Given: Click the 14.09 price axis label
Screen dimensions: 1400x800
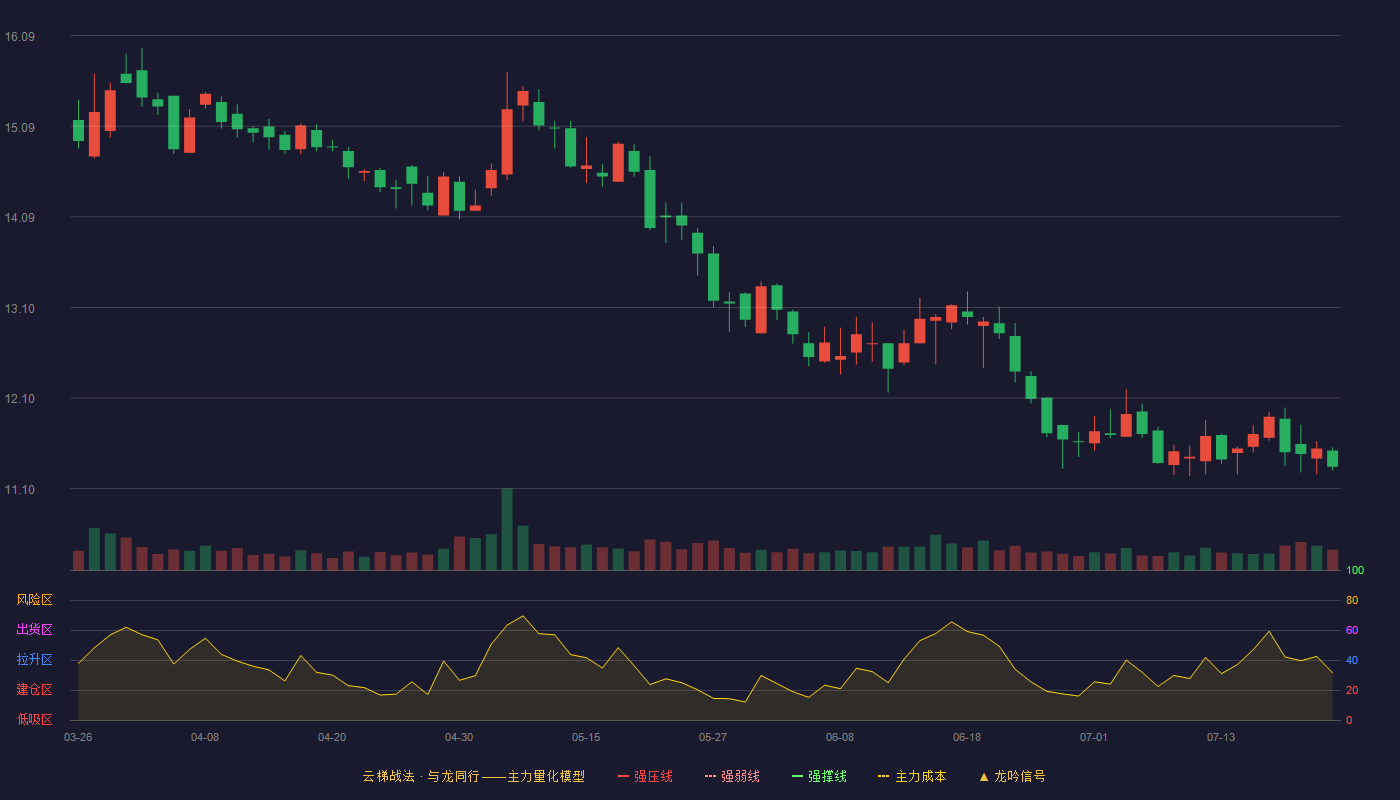Looking at the screenshot, I should (20, 218).
